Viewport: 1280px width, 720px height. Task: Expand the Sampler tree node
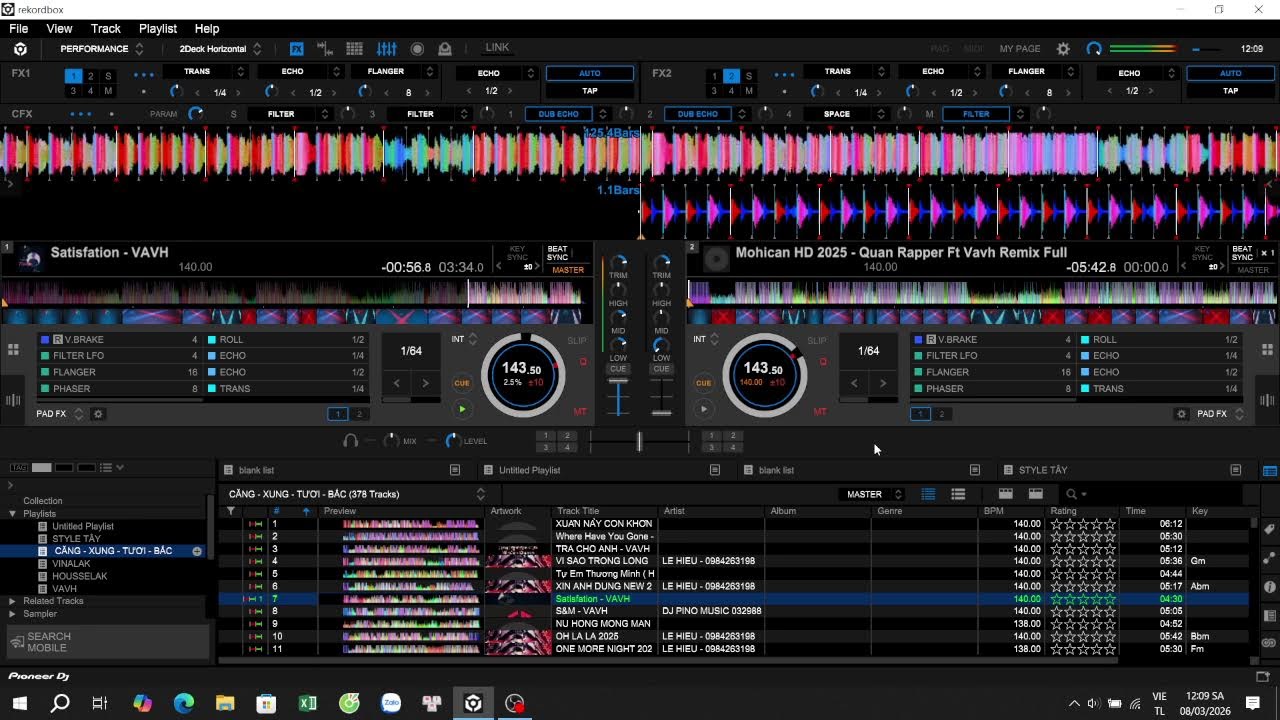(12, 614)
